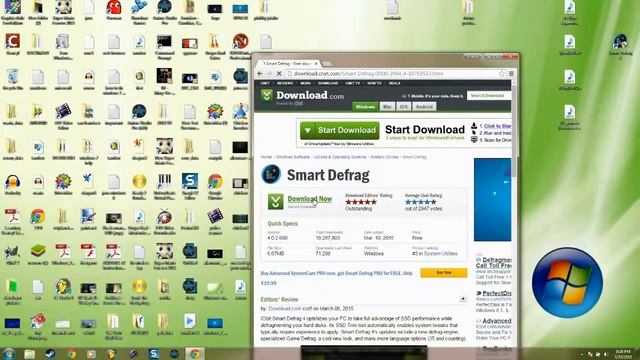Open Snagit from the taskbar

[154, 354]
